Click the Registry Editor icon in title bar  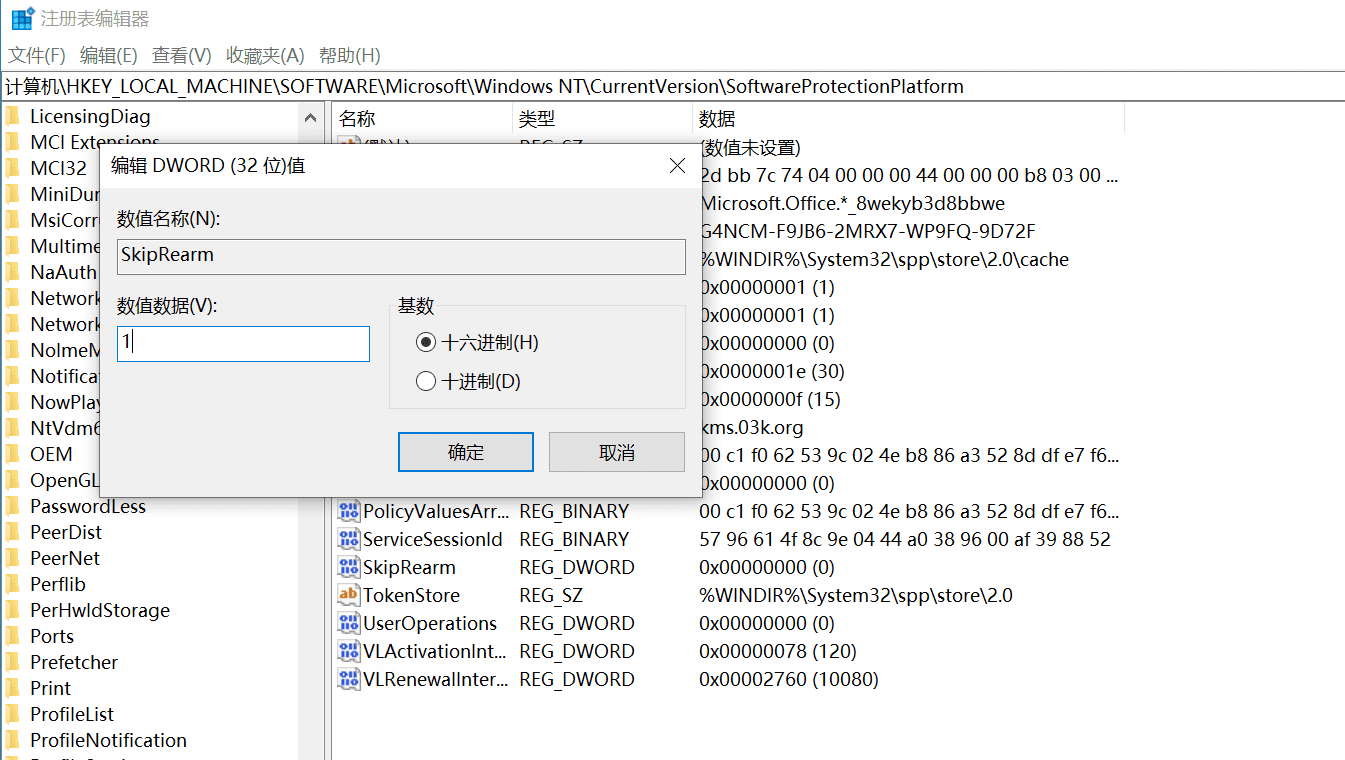(x=22, y=17)
